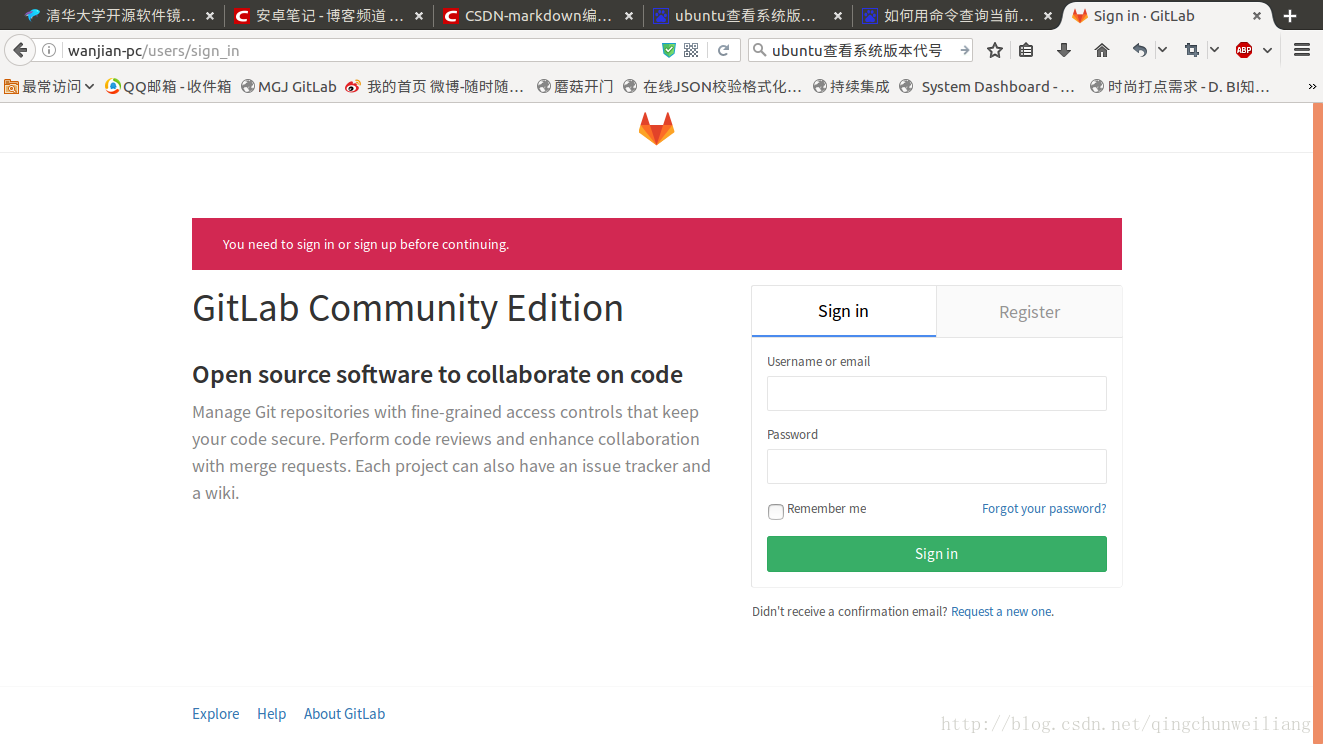Click the red sign-in required alert banner
The image size is (1323, 744).
pos(657,244)
